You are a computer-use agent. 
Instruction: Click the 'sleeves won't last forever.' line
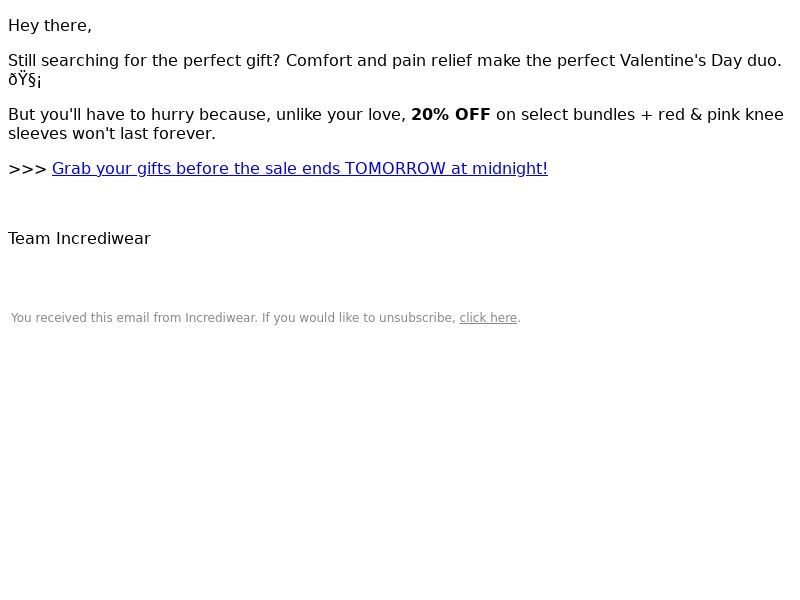tap(112, 133)
